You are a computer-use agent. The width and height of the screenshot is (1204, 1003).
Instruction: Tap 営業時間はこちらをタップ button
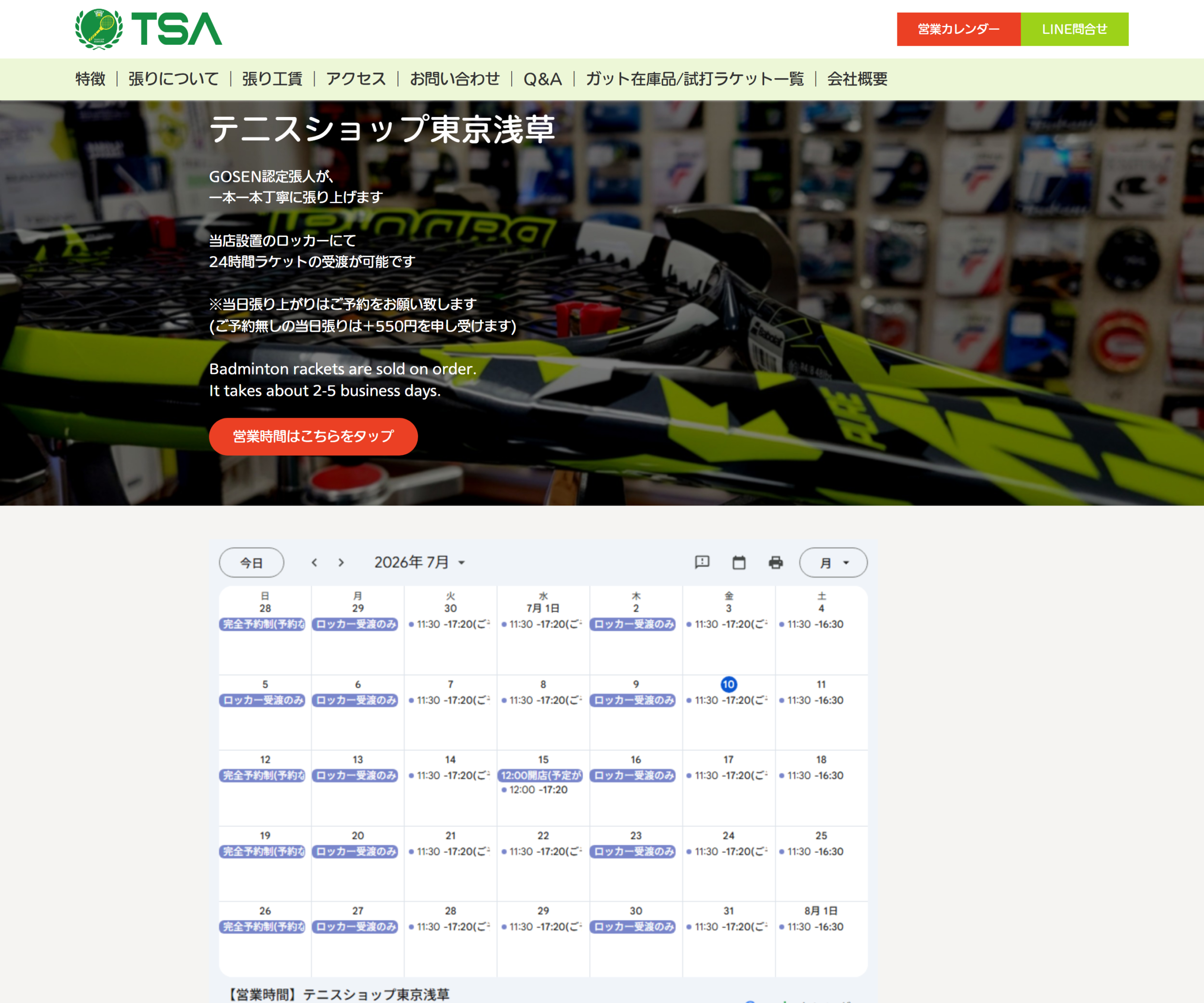pos(313,436)
